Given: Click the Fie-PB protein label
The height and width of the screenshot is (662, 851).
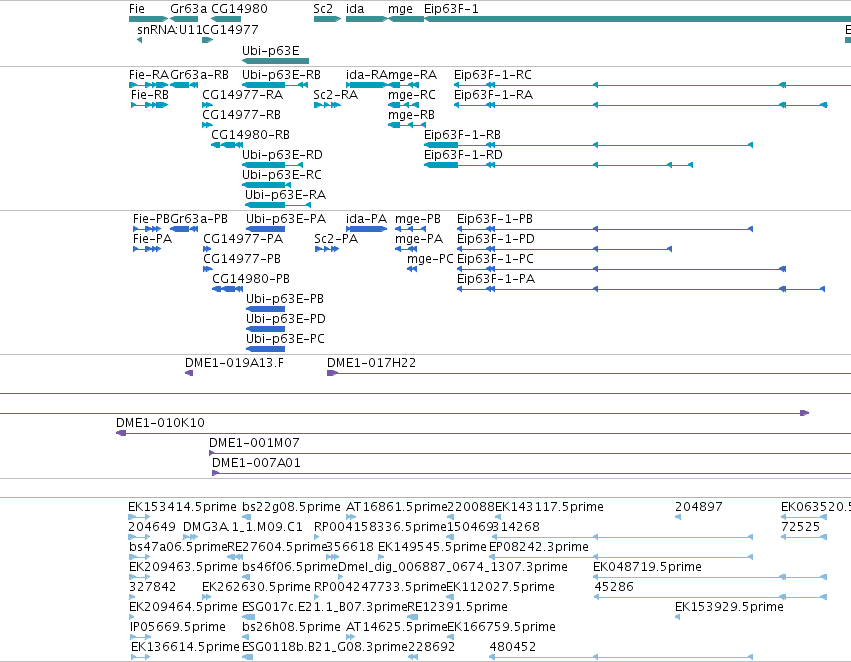Looking at the screenshot, I should pos(151,219).
